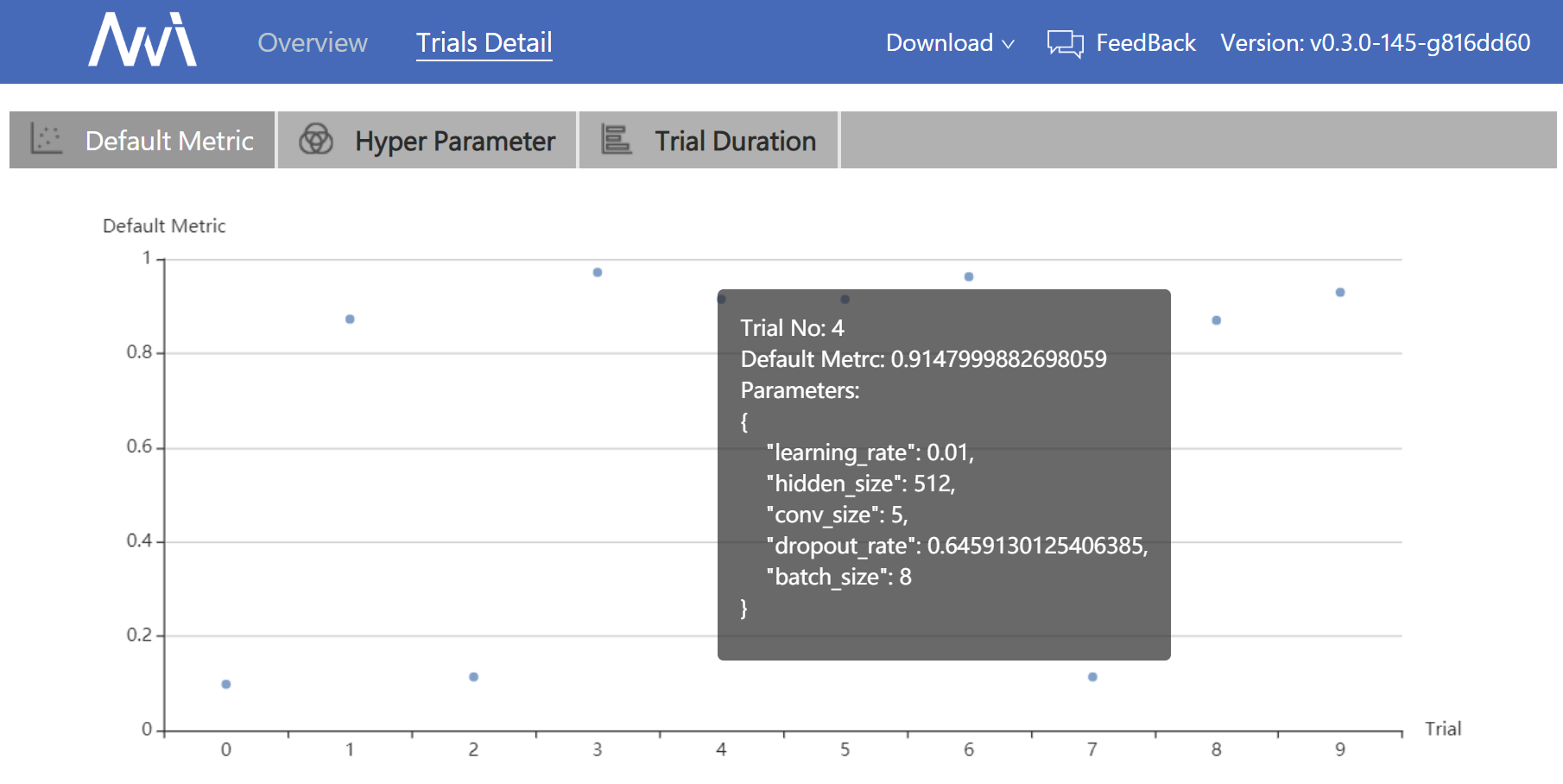Viewport: 1563px width, 784px height.
Task: Click the highest data point at trial 3
Action: [x=596, y=272]
